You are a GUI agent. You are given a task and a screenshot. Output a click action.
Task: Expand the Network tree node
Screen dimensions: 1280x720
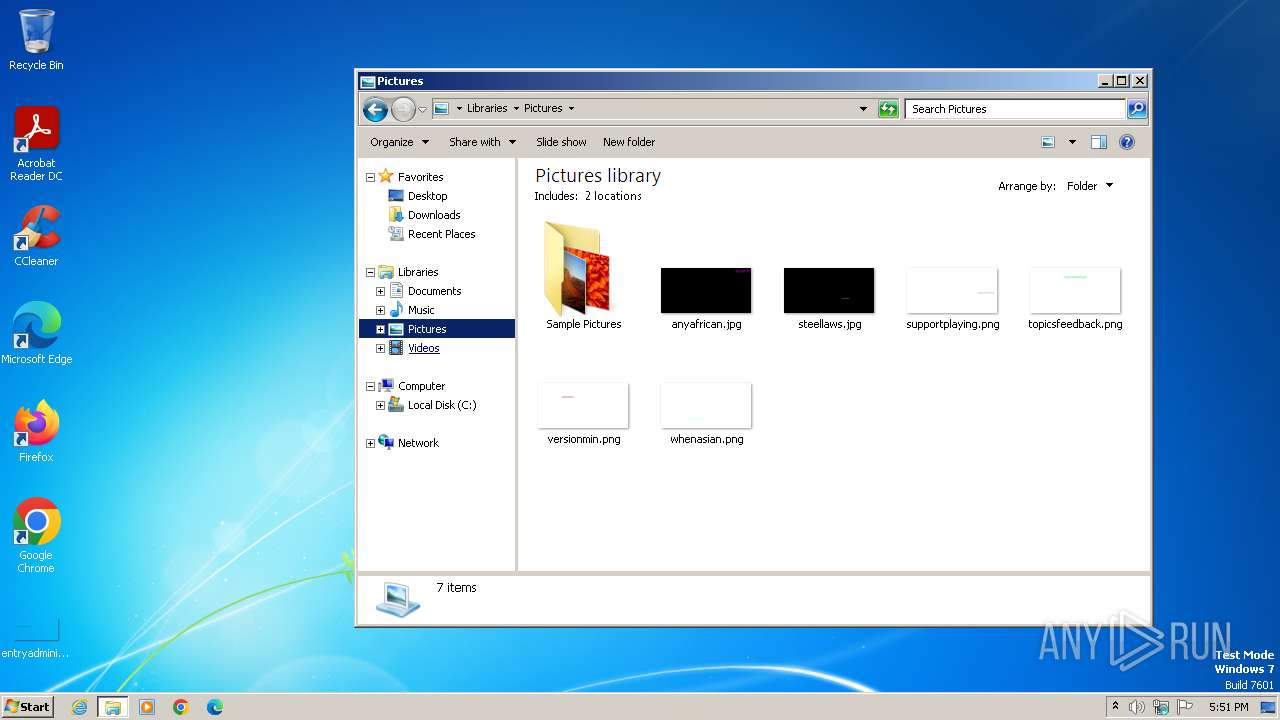pos(370,443)
